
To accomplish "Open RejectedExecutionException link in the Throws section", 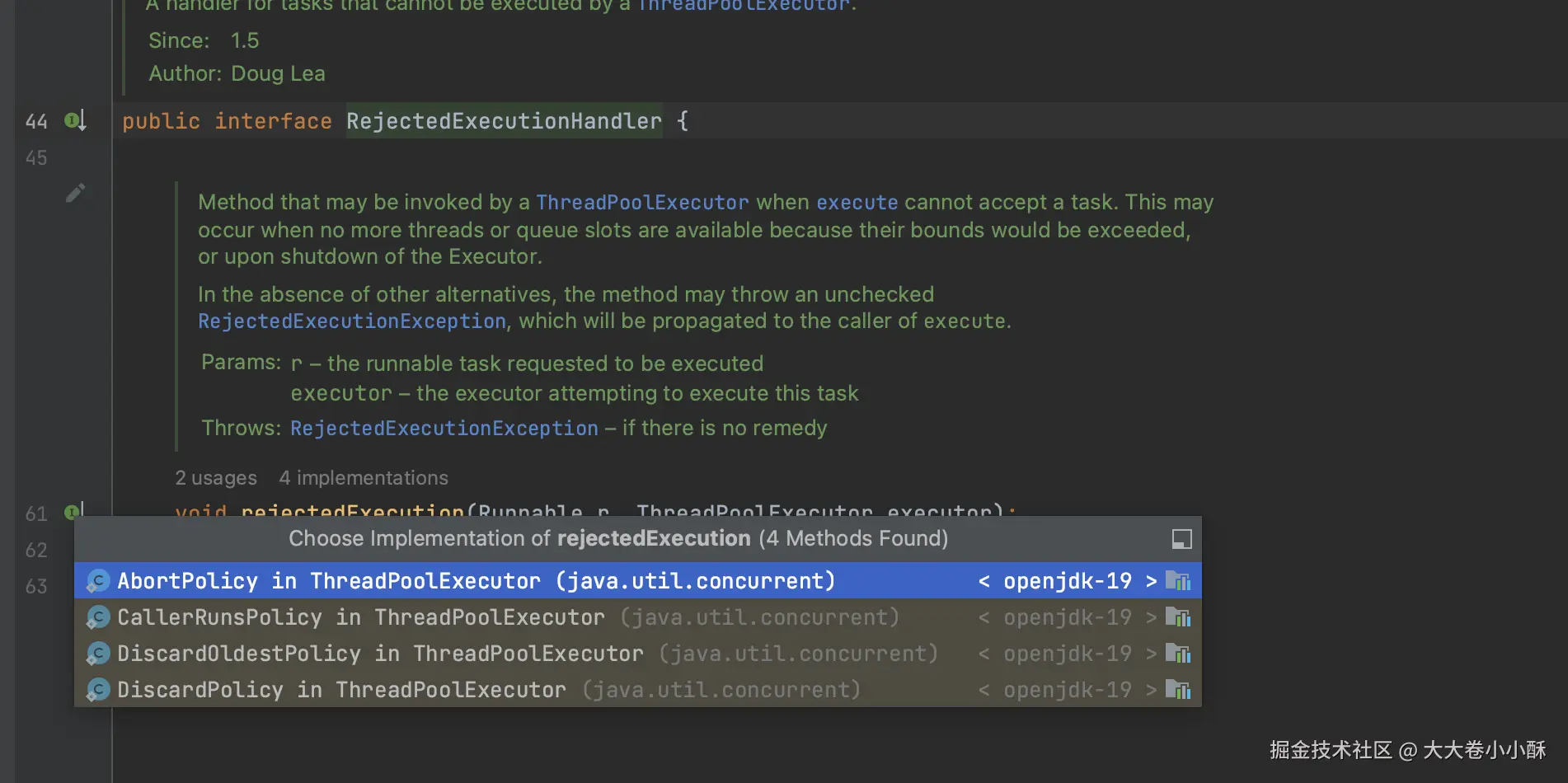I will 444,429.
